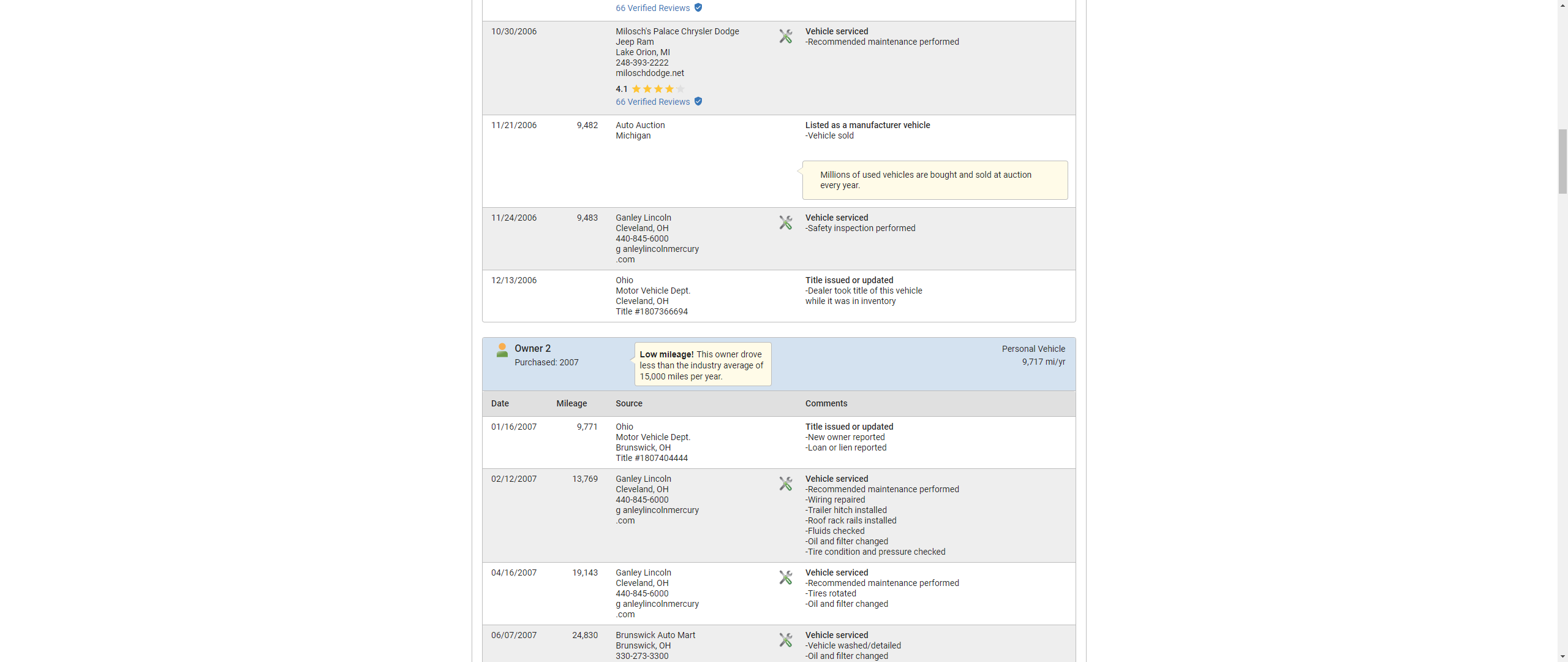Click the vertical scrollbar thumb
The height and width of the screenshot is (662, 1568).
point(1562,161)
